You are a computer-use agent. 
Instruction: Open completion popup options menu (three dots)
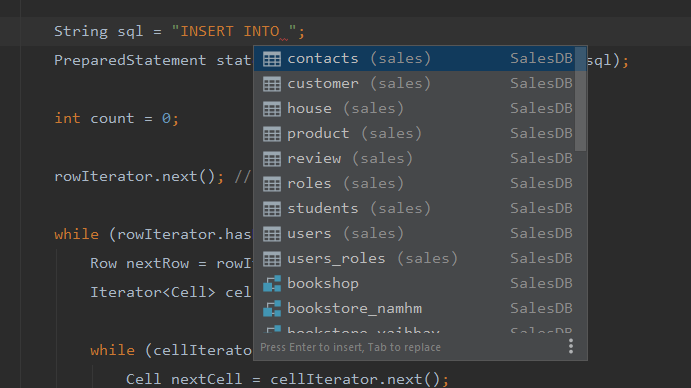coord(571,347)
